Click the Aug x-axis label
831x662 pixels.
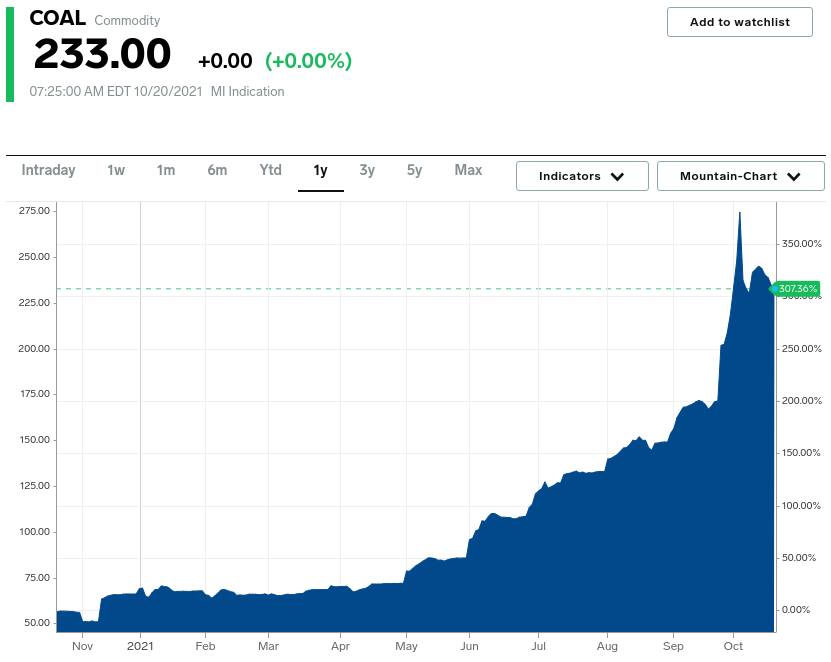click(607, 646)
